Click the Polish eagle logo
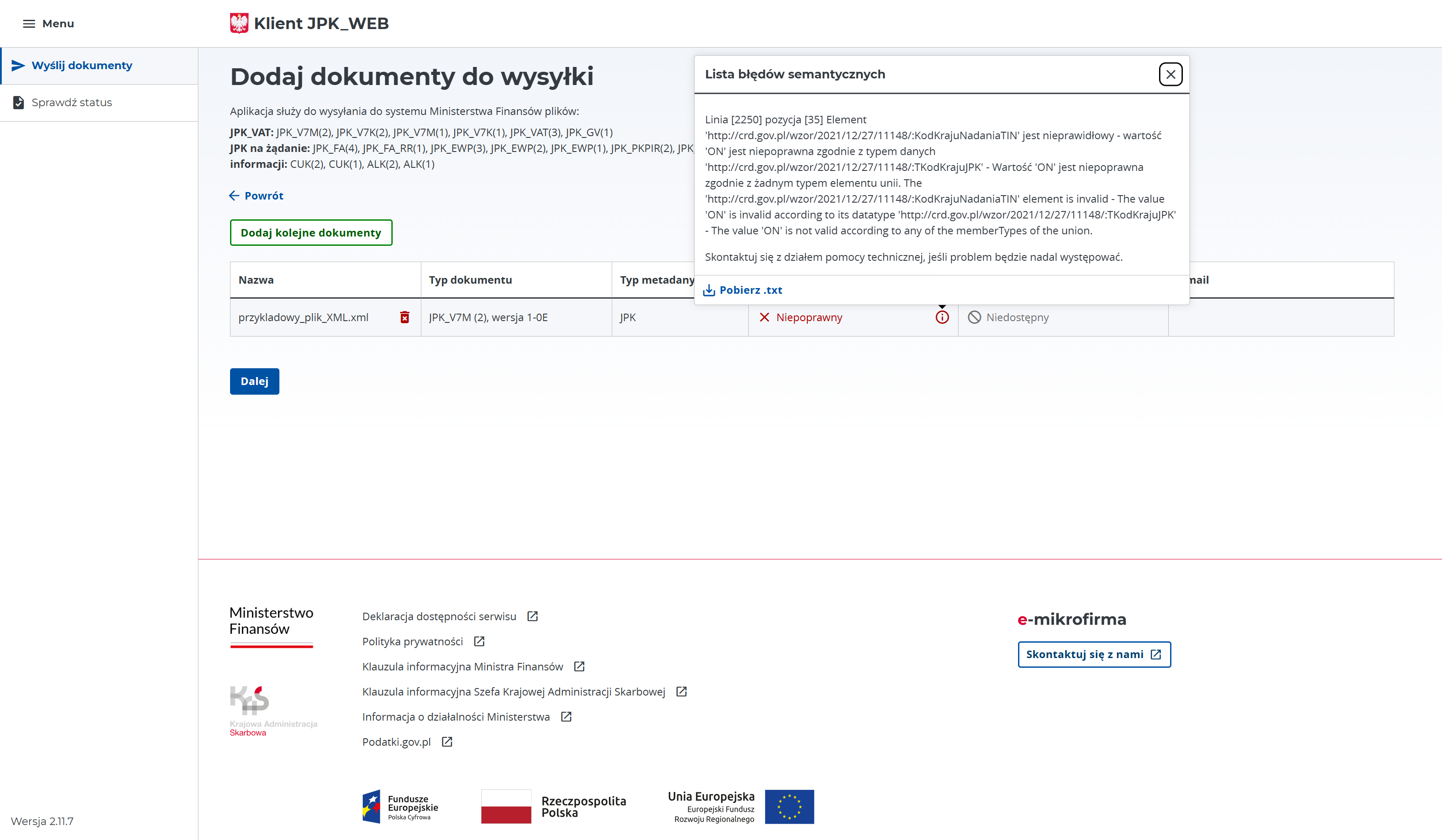Viewport: 1442px width, 840px height. [238, 23]
